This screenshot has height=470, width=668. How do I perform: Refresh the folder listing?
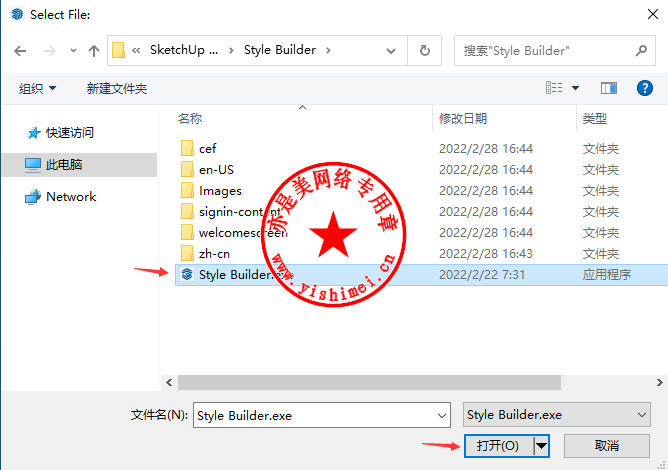(x=425, y=51)
